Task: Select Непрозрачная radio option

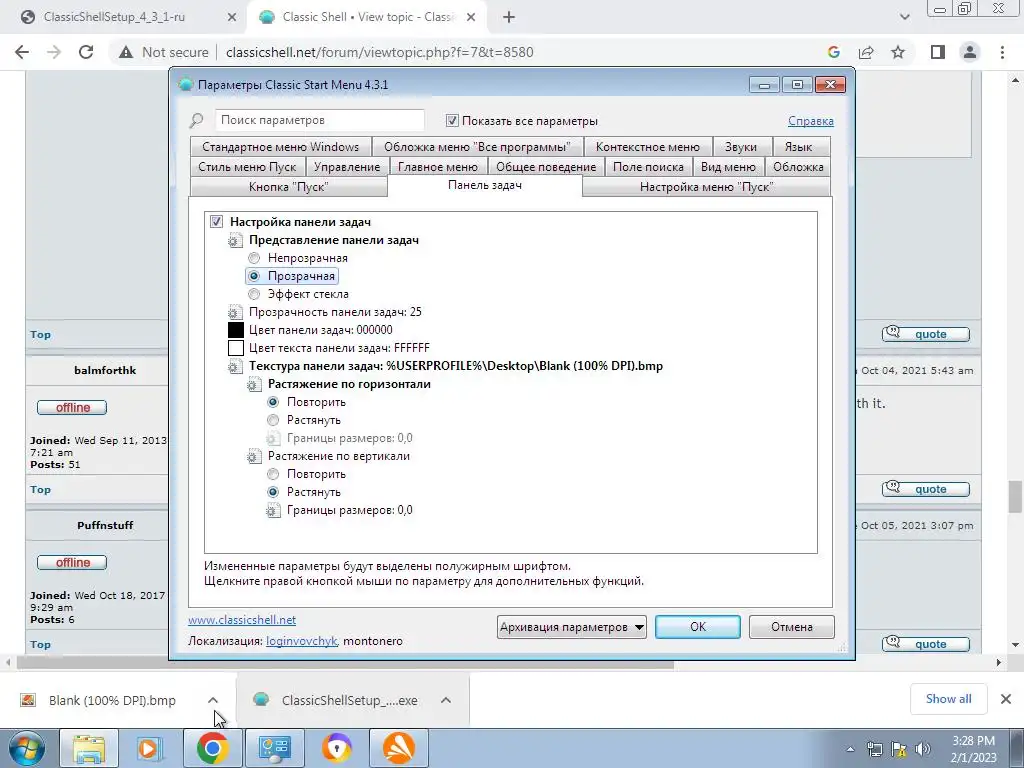Action: [254, 259]
